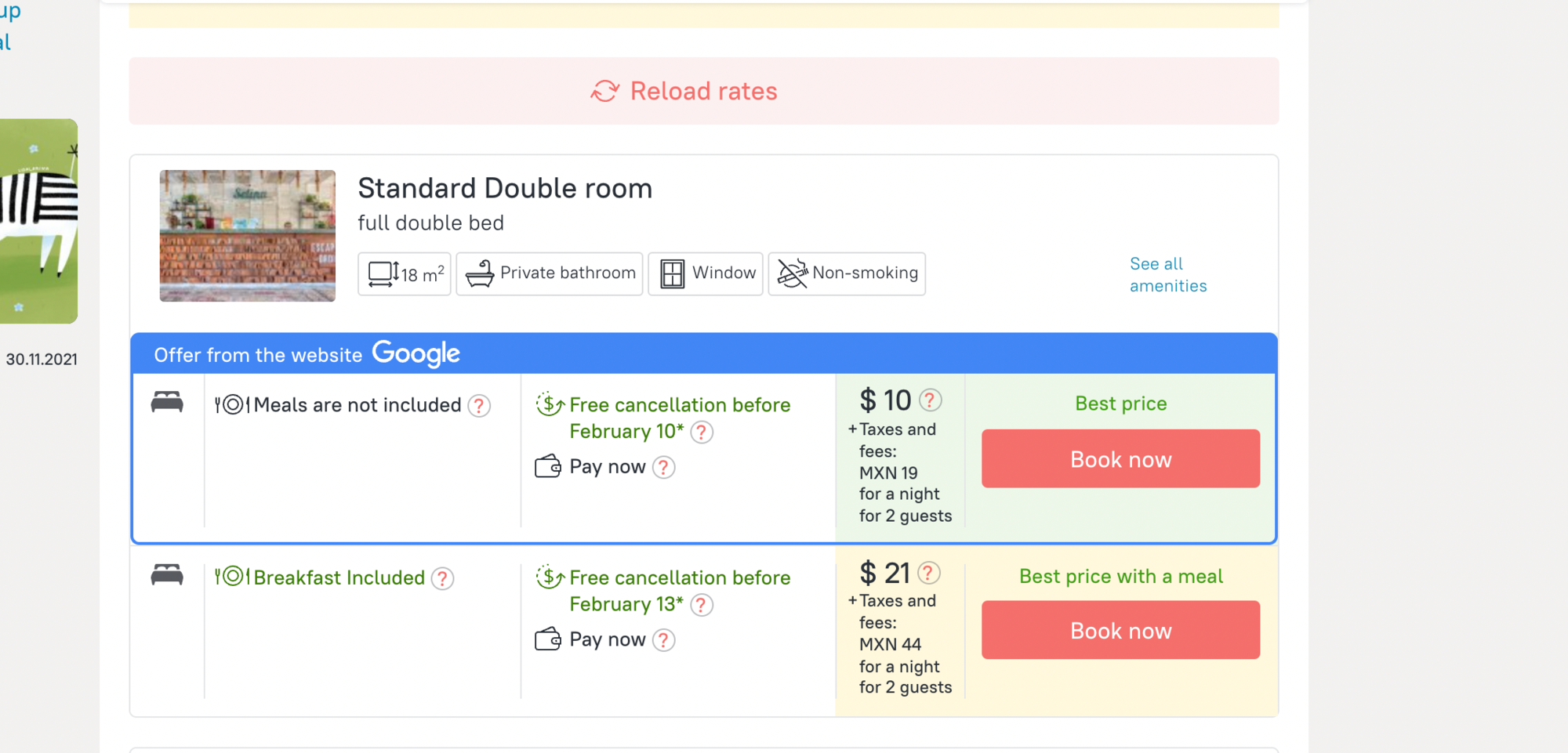The image size is (1568, 753).
Task: Click the Non-smoking icon
Action: (792, 273)
